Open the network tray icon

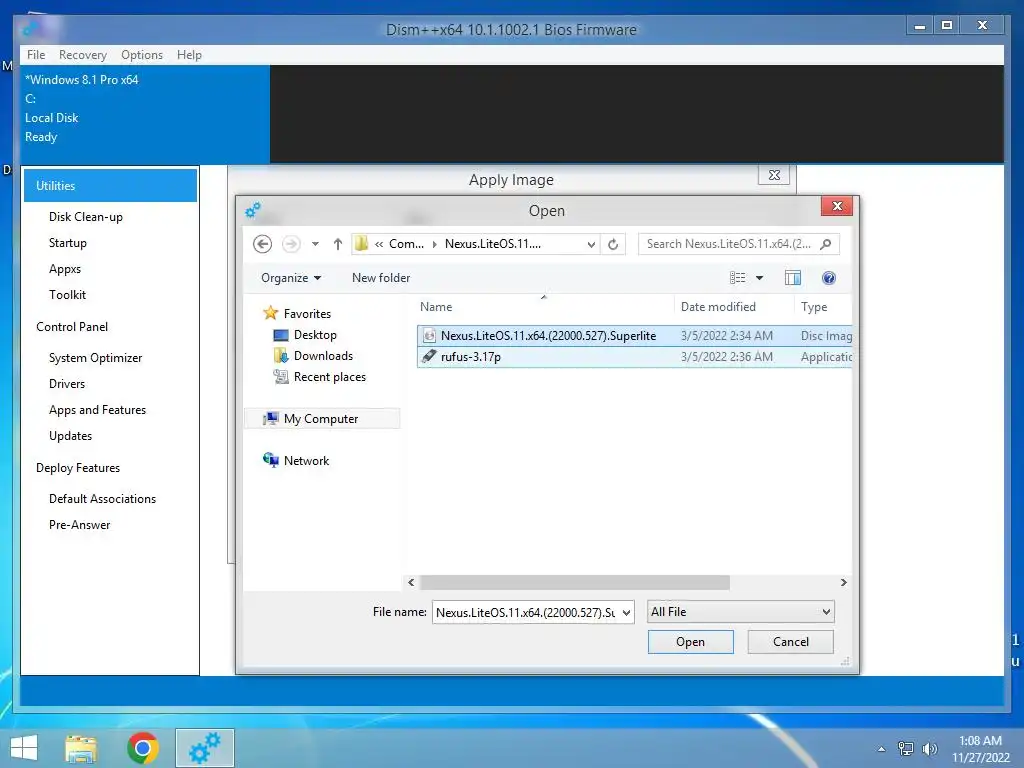click(906, 748)
